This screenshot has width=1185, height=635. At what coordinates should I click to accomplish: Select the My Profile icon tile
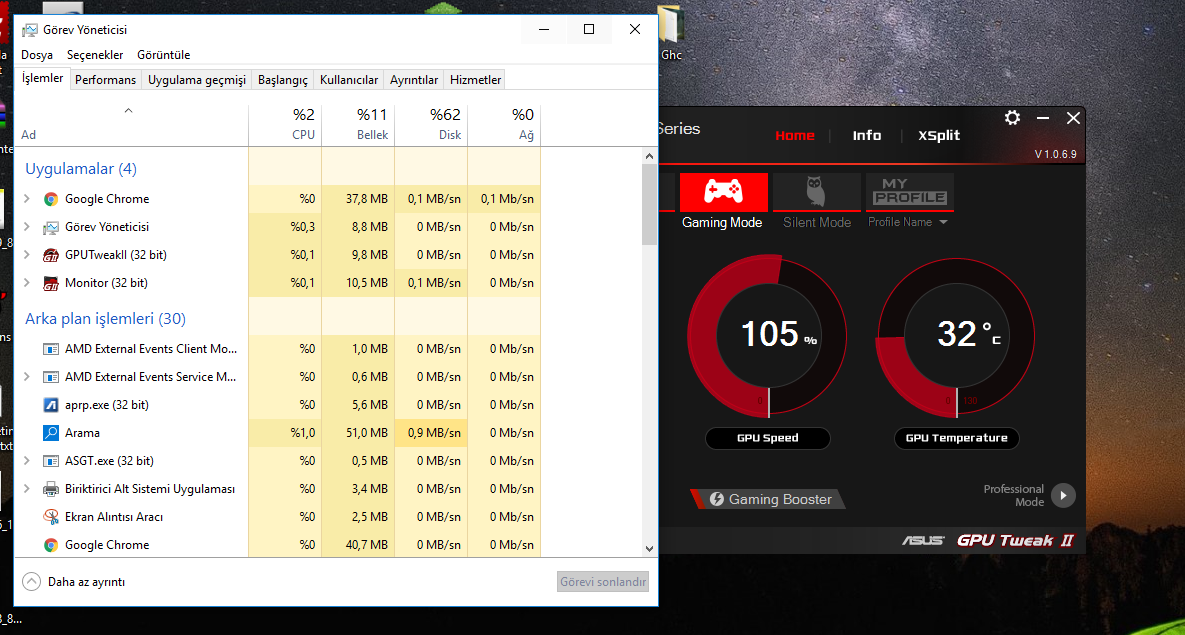[x=910, y=192]
